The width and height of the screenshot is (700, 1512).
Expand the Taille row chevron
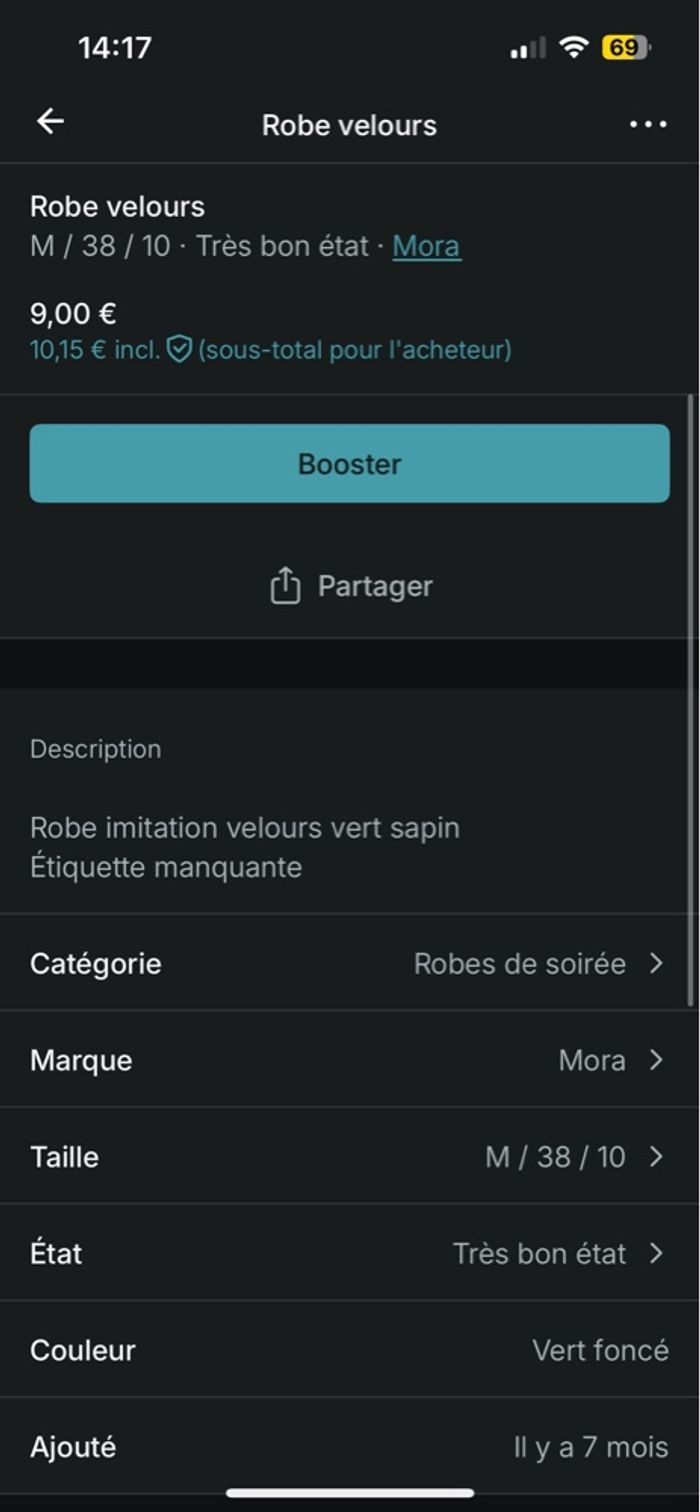[x=656, y=1157]
